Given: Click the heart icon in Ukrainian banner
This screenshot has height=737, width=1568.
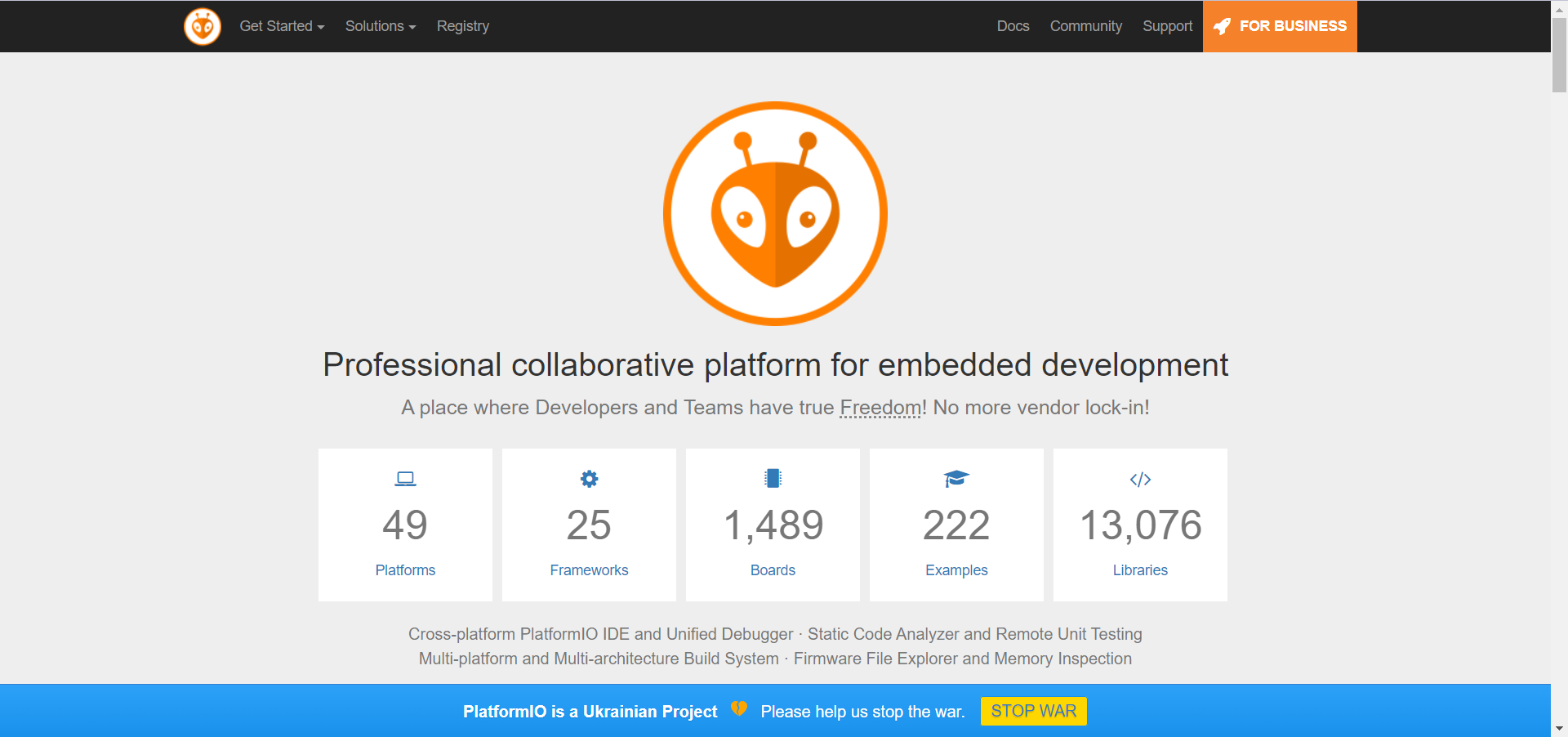Looking at the screenshot, I should 739,709.
